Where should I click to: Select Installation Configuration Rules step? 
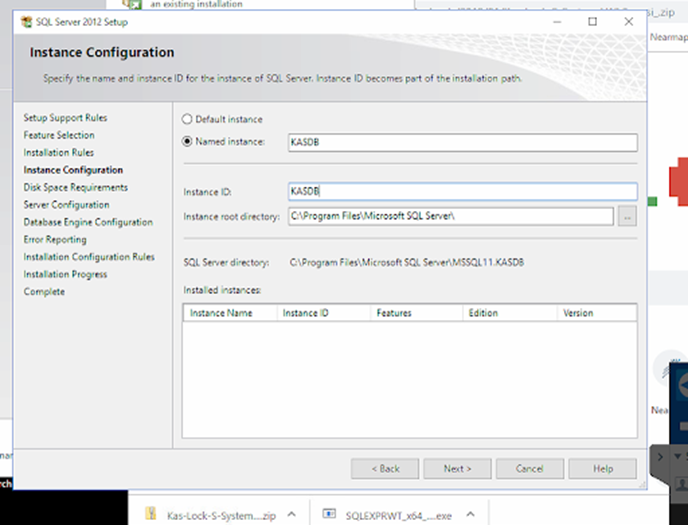(89, 257)
